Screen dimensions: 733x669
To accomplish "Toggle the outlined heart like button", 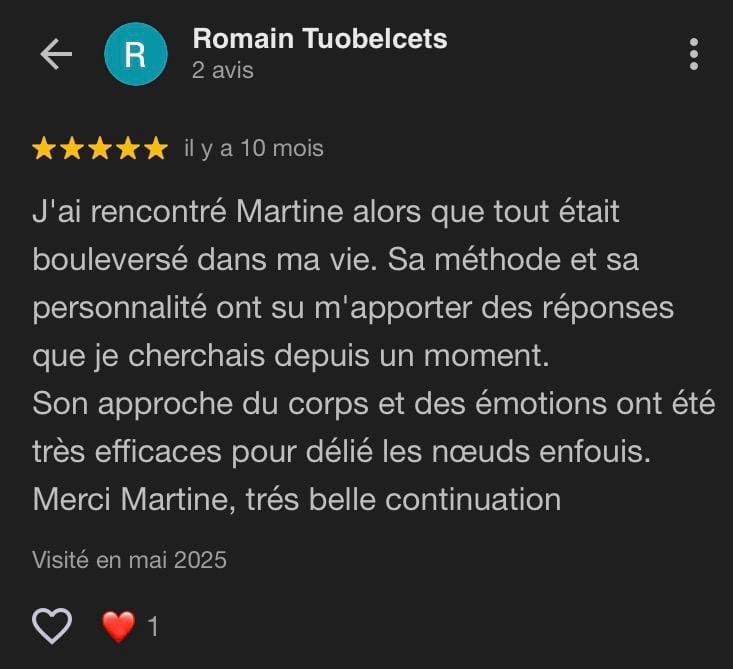I will pyautogui.click(x=52, y=626).
